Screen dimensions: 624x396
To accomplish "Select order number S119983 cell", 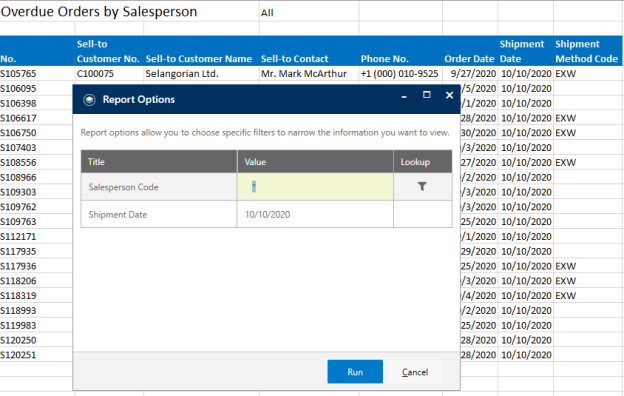I will (x=36, y=325).
